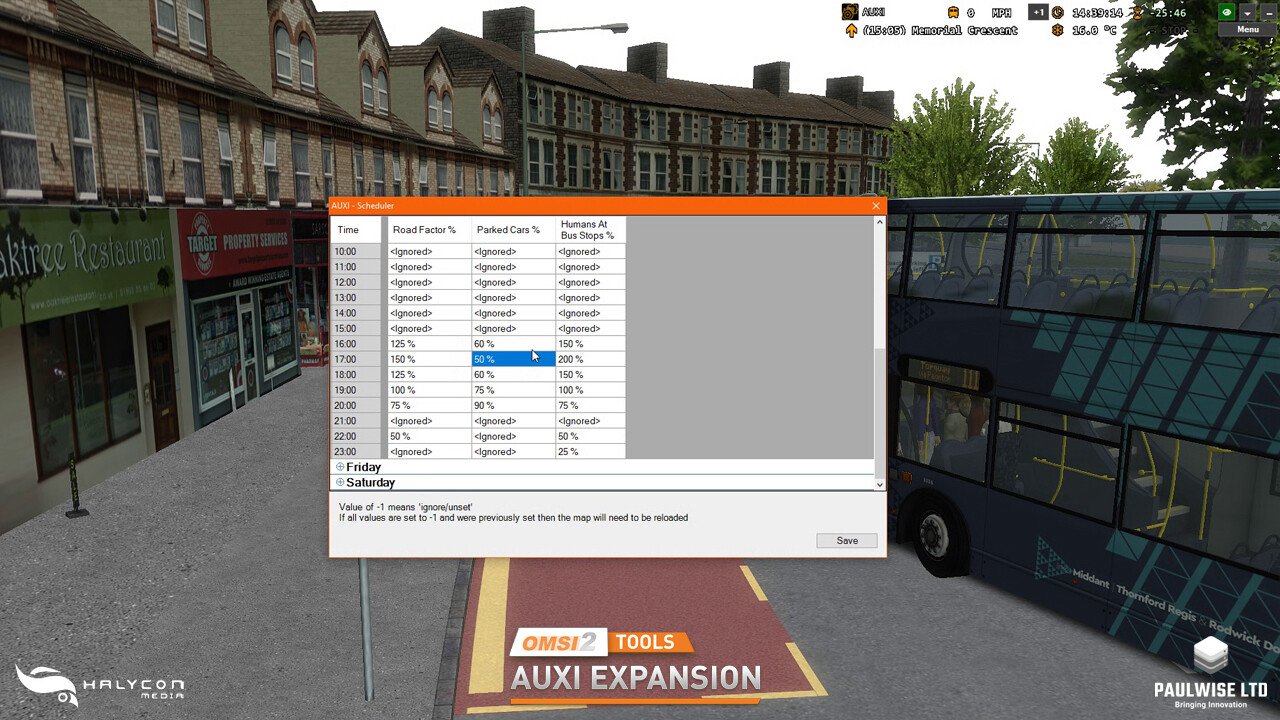Click the AUXI gear logo icon
Screen dimensions: 1280x720
[850, 12]
